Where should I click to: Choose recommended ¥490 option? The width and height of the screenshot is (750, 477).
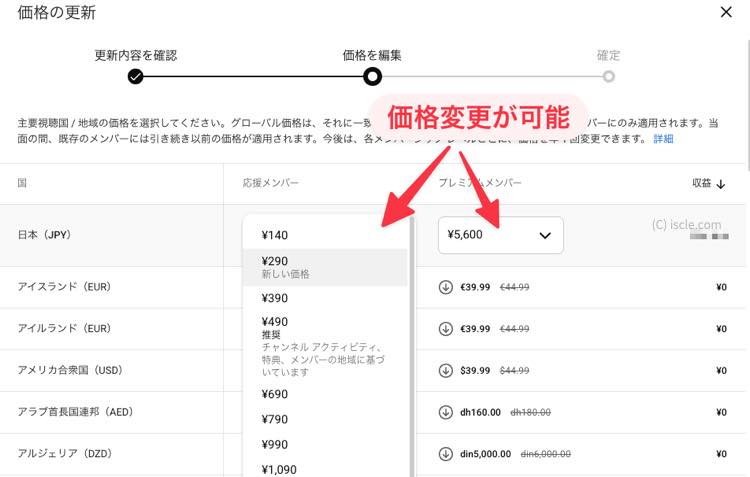[x=325, y=346]
